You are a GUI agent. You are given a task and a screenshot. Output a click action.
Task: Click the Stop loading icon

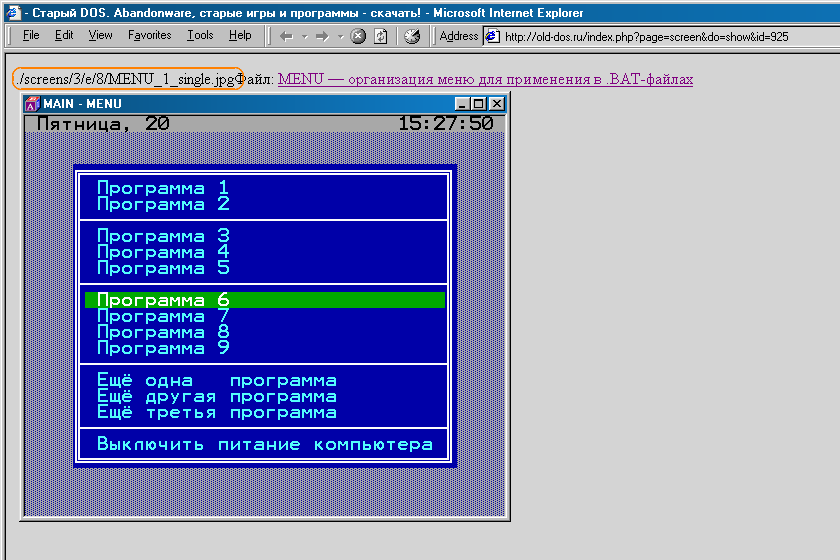click(358, 36)
